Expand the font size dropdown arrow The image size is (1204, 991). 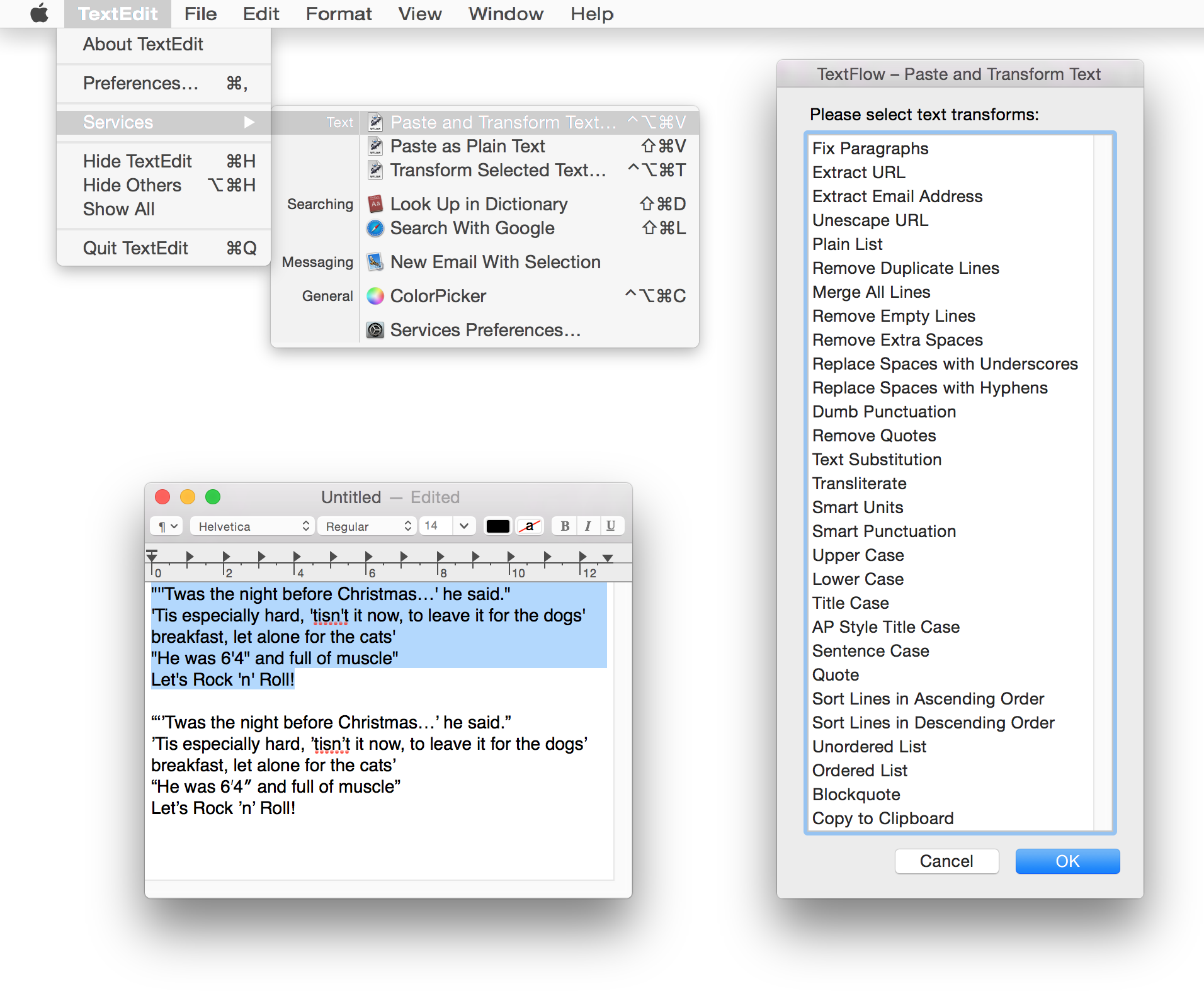[464, 526]
